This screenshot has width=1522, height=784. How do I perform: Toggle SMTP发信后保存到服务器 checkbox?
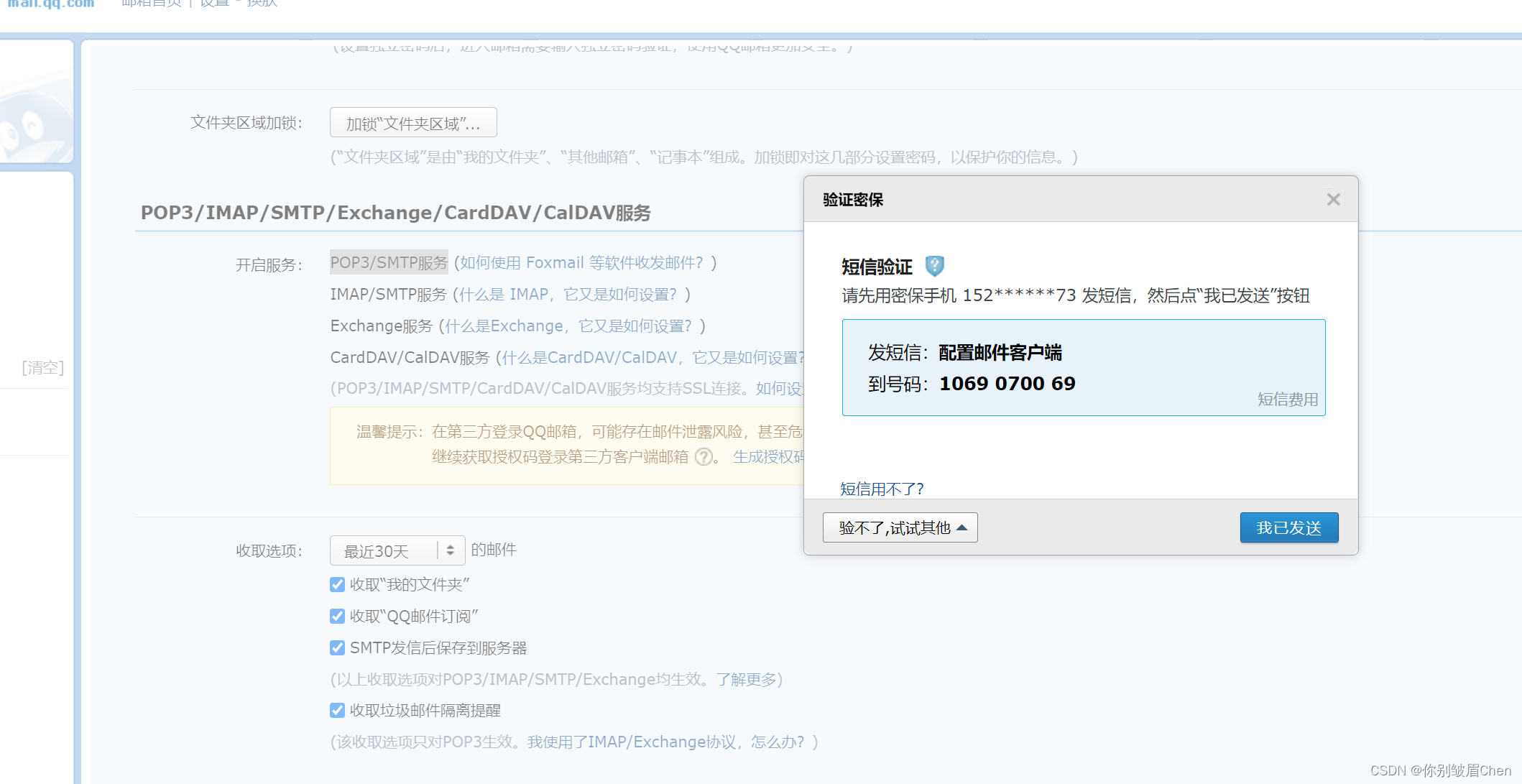(x=337, y=648)
